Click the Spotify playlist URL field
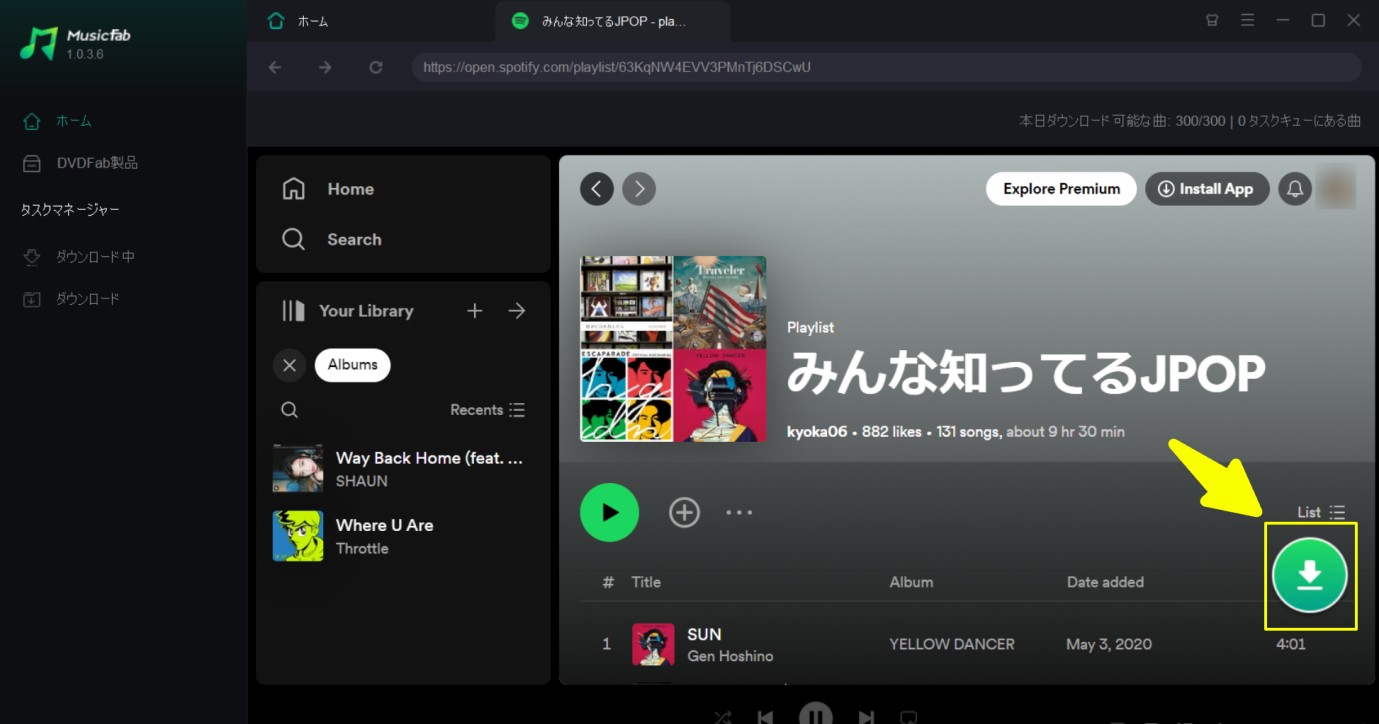This screenshot has height=724, width=1379. click(x=886, y=67)
